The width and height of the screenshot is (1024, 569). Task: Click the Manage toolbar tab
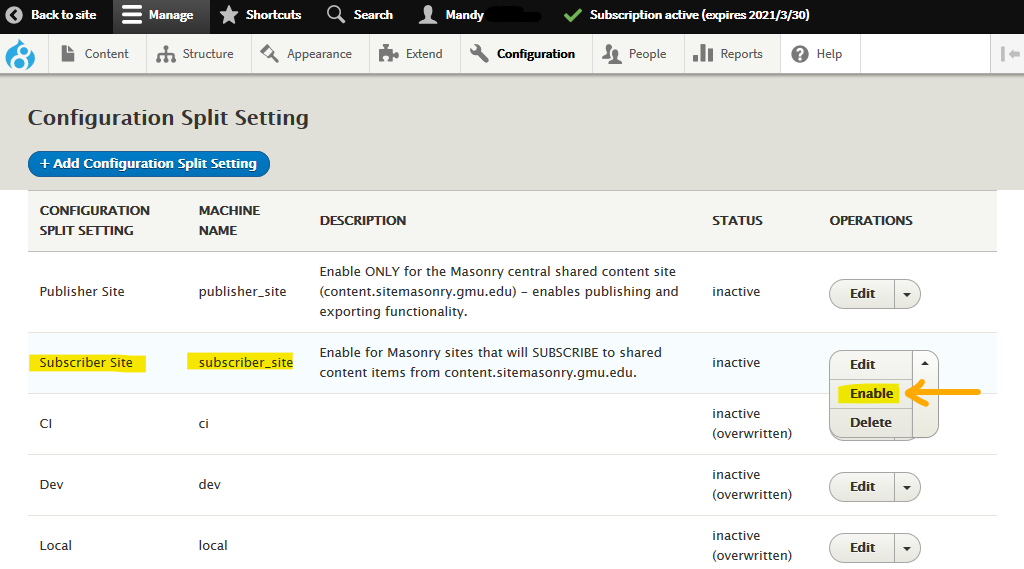[x=161, y=14]
